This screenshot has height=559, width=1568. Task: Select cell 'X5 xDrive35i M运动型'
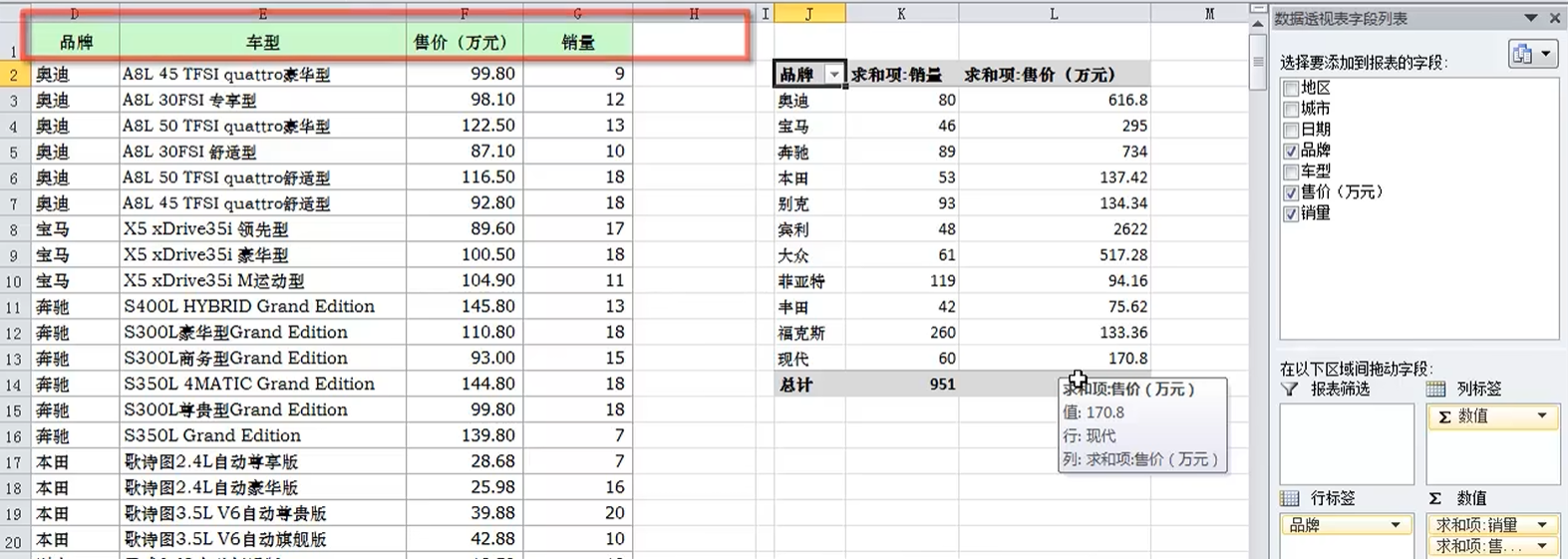263,281
